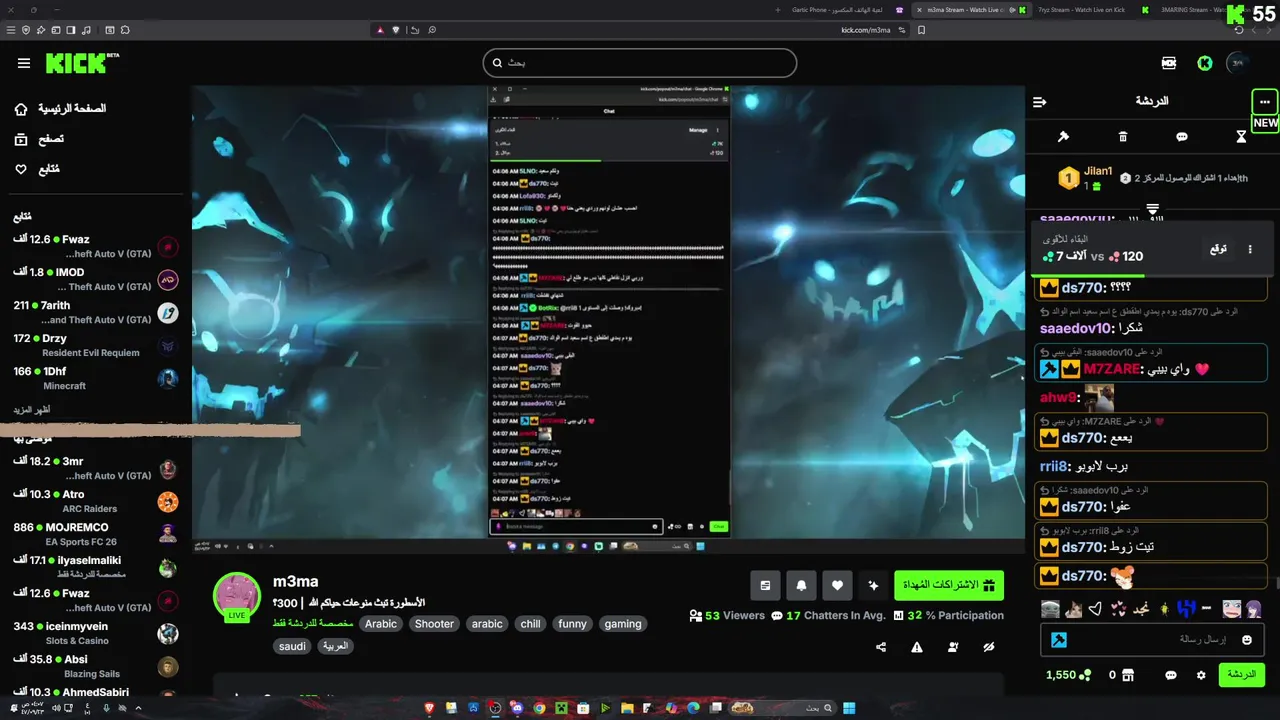Open MOJREMCO EA Sports FC 26 channel
The width and height of the screenshot is (1280, 720).
point(96,534)
